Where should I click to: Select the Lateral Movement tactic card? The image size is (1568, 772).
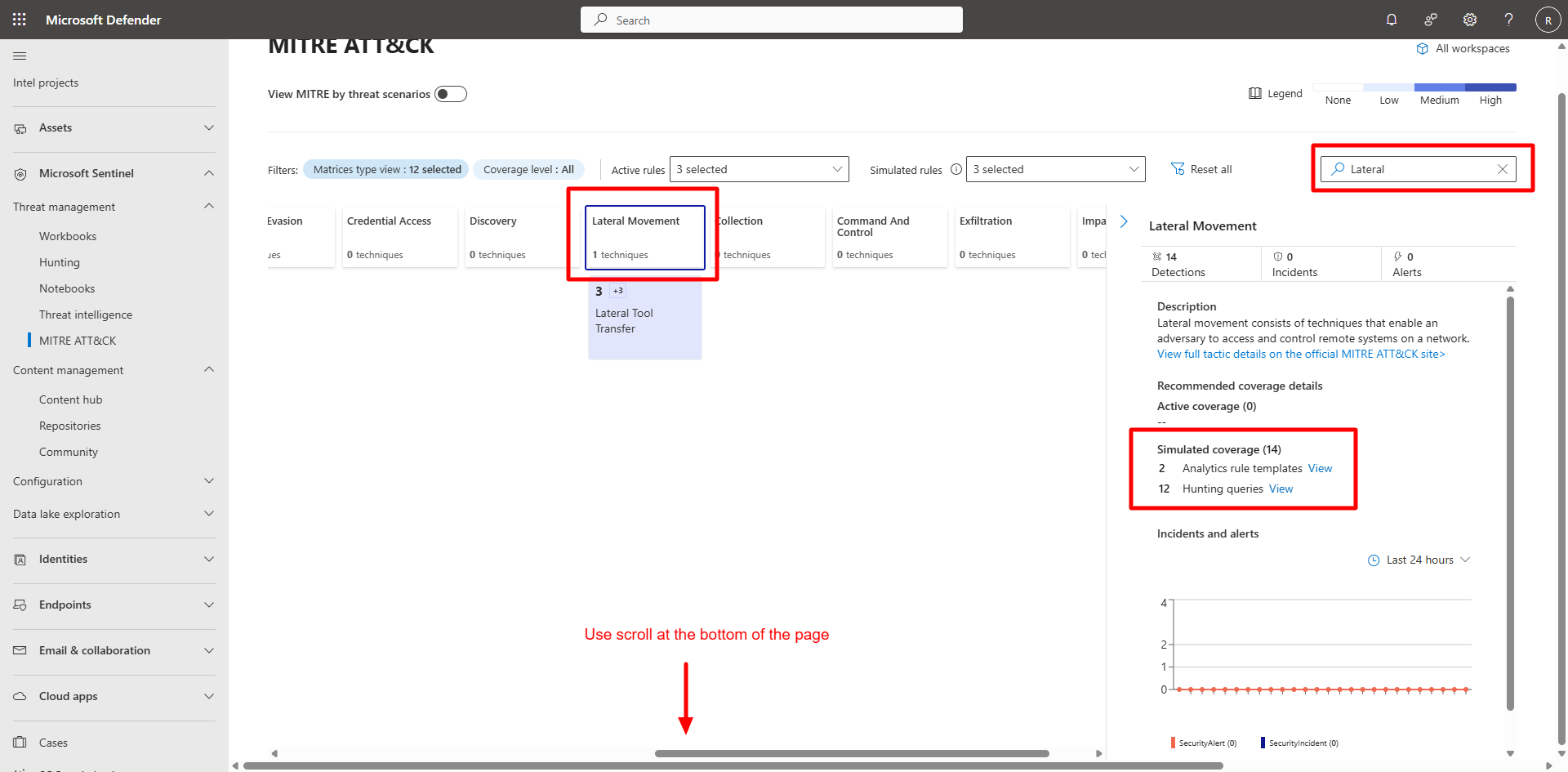pos(645,237)
